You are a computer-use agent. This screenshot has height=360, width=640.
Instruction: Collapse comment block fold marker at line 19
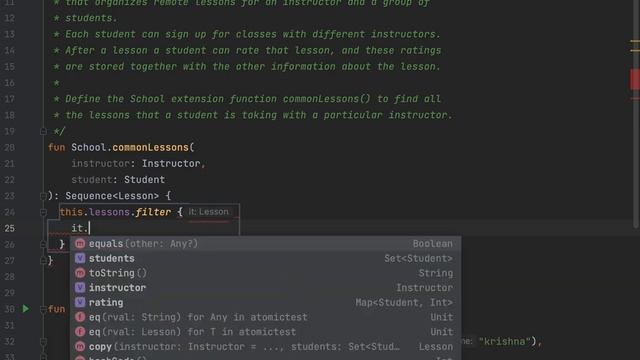(x=43, y=131)
